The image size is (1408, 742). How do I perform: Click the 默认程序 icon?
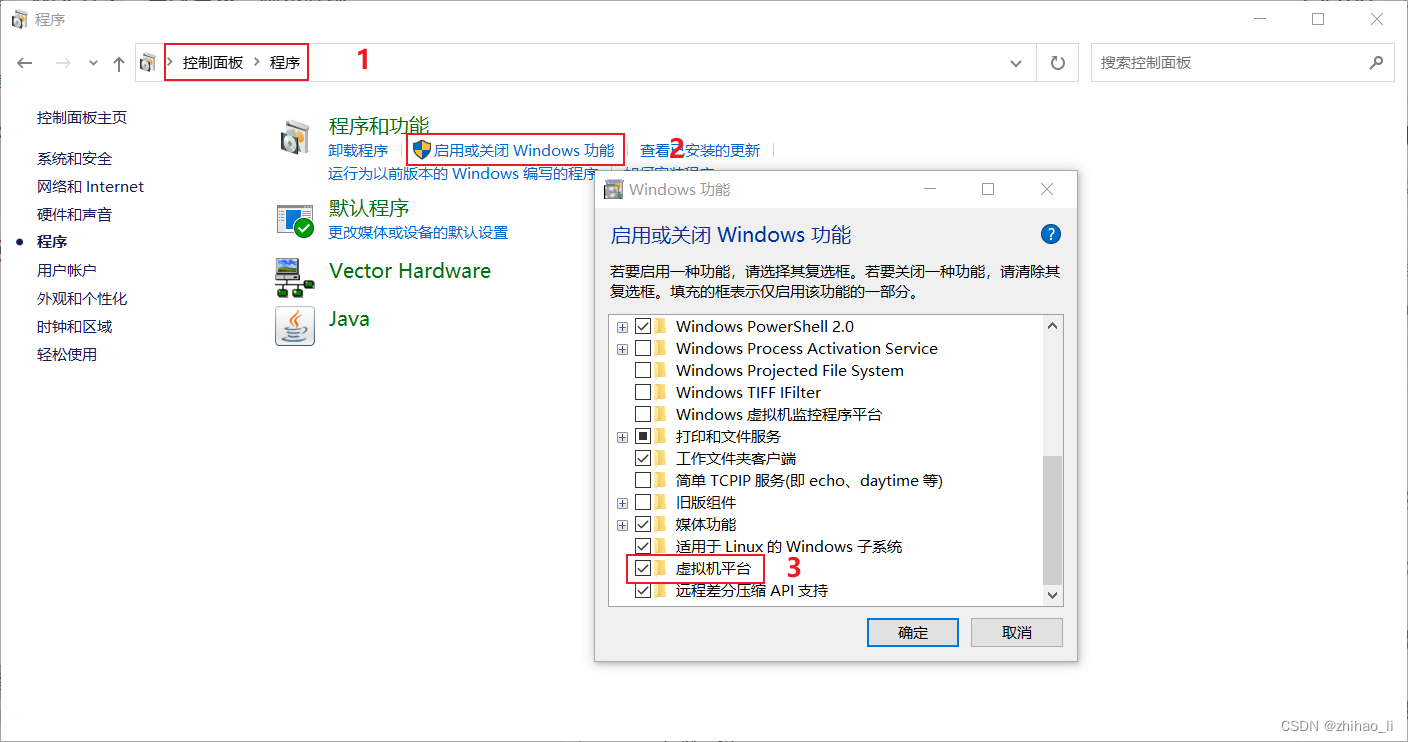(x=294, y=220)
